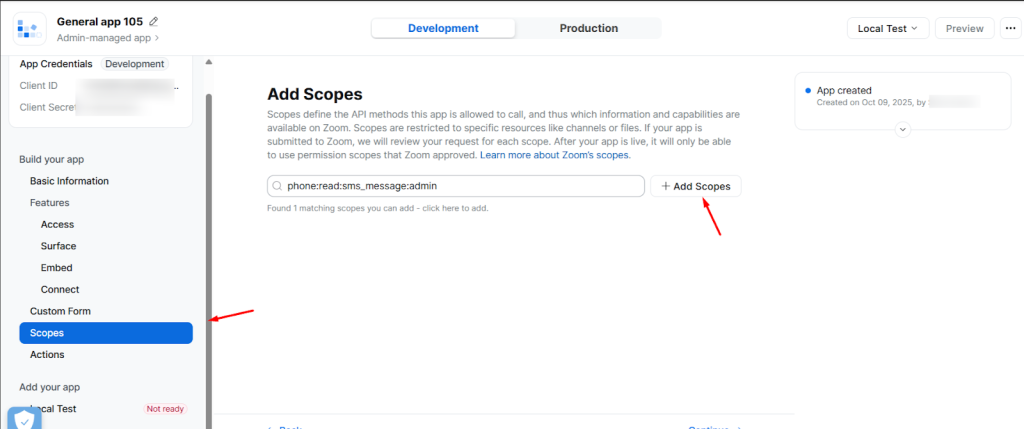Go to Custom Form section
This screenshot has height=429, width=1024.
60,311
